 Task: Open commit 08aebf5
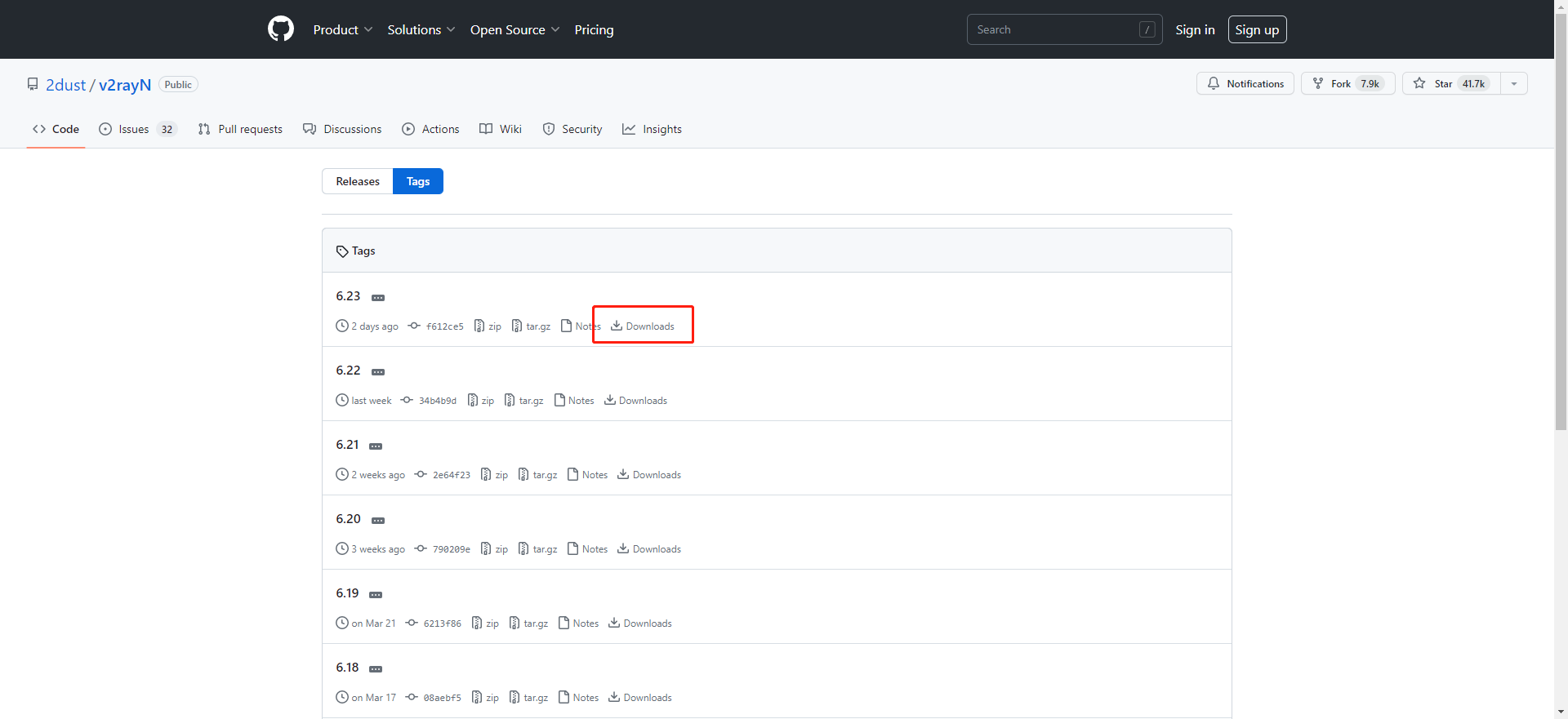coord(434,698)
